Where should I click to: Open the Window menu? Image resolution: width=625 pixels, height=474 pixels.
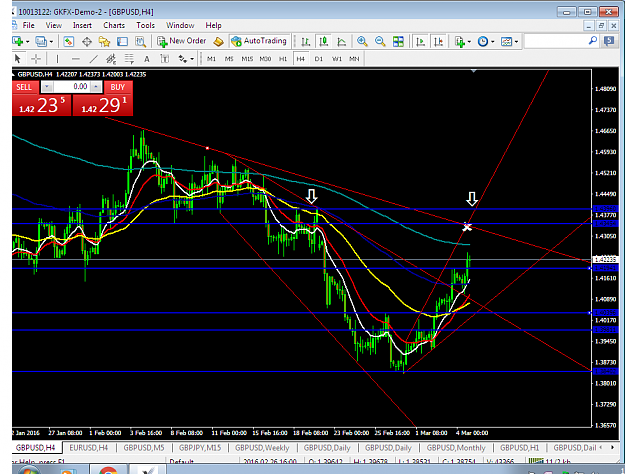coord(180,26)
